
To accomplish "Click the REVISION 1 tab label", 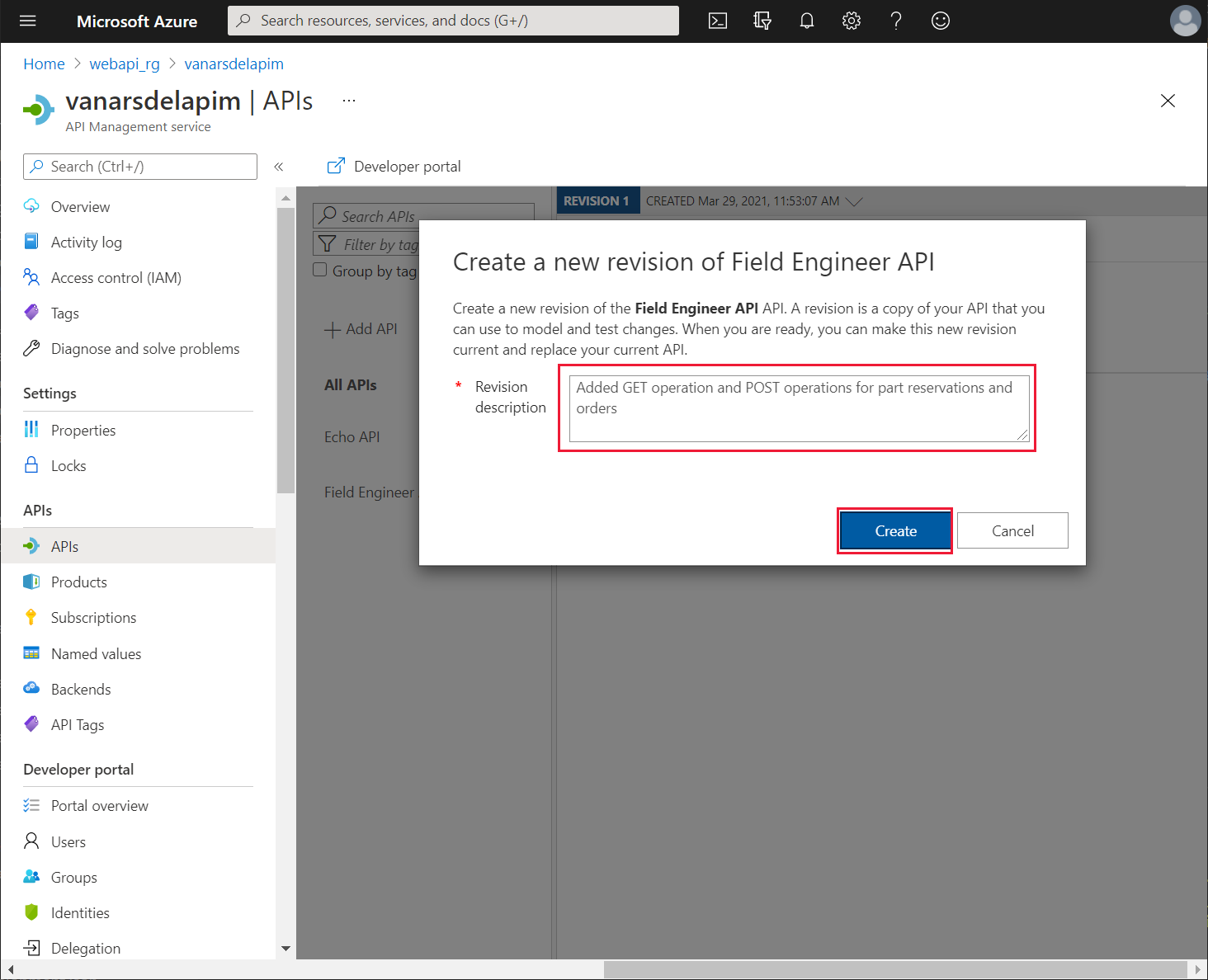I will pyautogui.click(x=598, y=200).
